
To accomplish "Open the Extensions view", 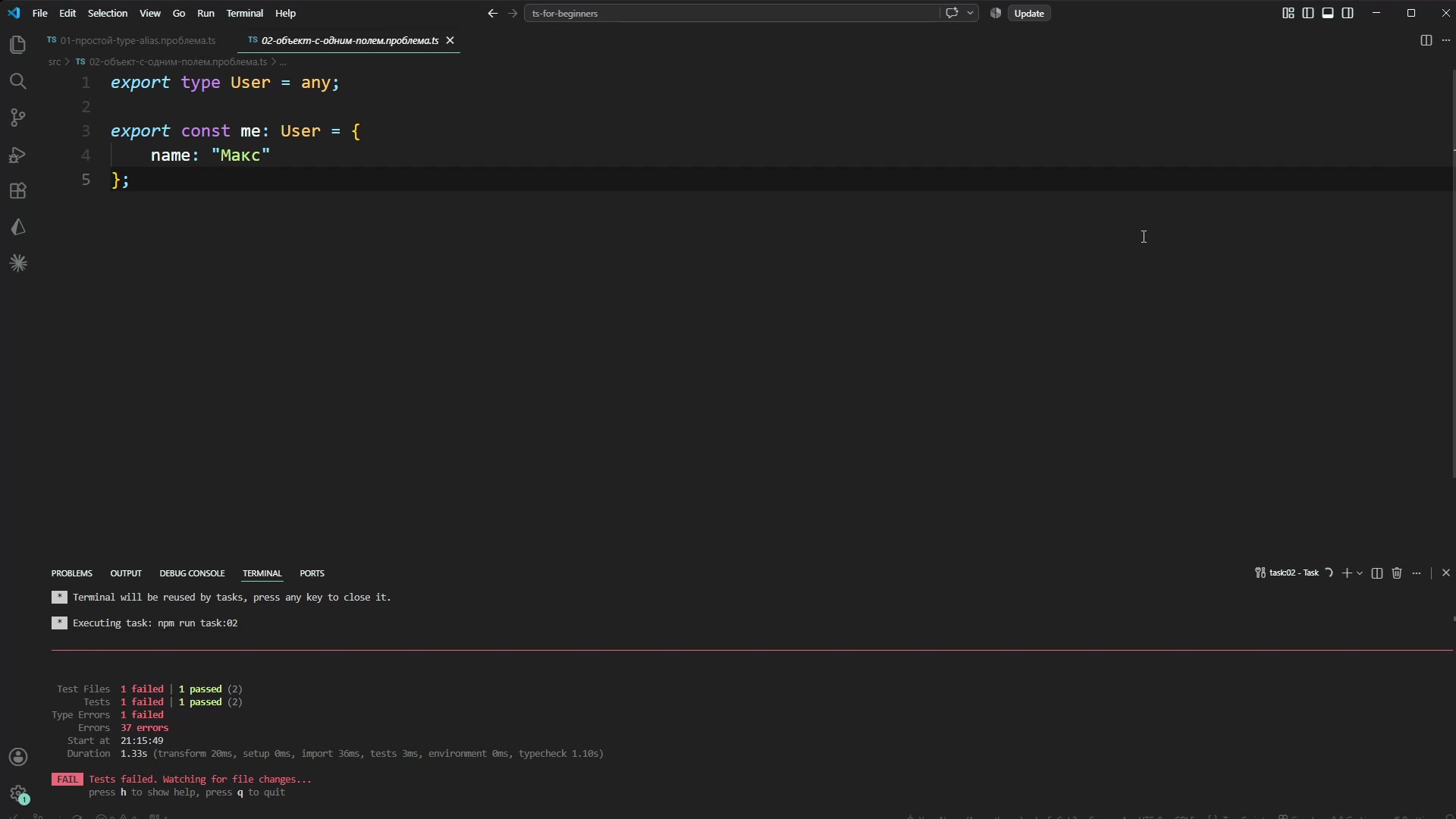I will pyautogui.click(x=18, y=191).
